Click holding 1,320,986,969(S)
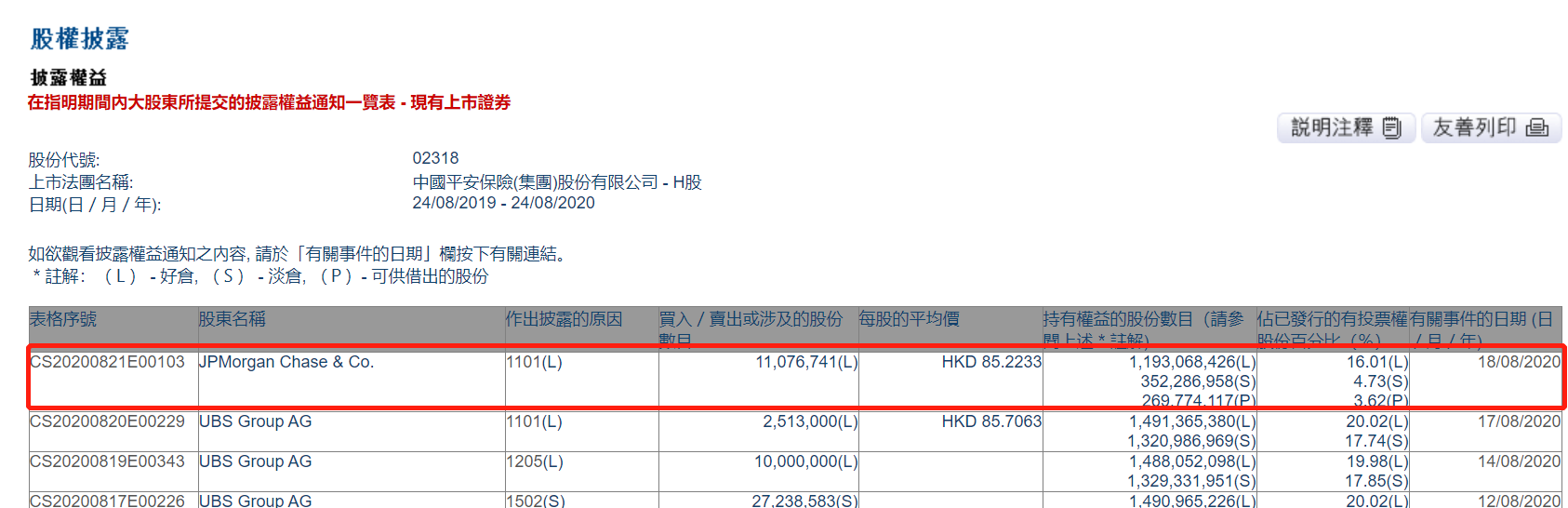The image size is (1568, 508). point(1192,441)
